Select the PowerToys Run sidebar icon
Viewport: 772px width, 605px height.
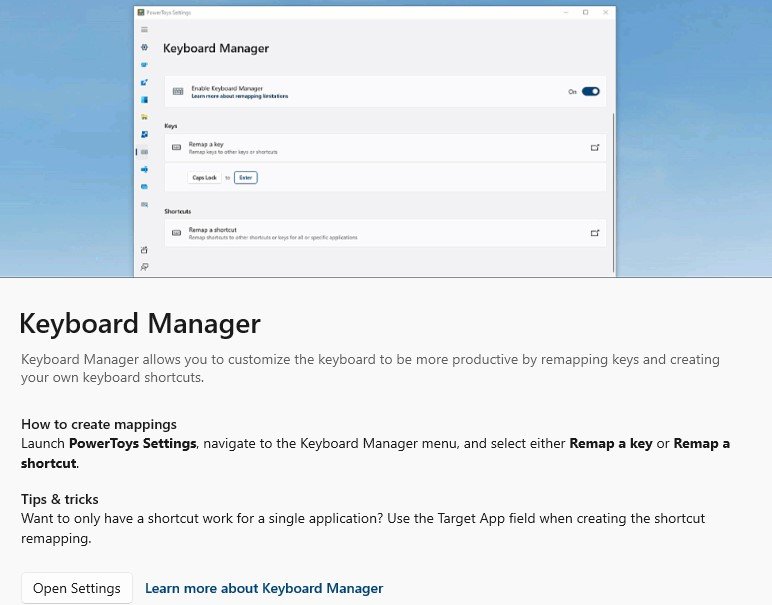pos(144,187)
